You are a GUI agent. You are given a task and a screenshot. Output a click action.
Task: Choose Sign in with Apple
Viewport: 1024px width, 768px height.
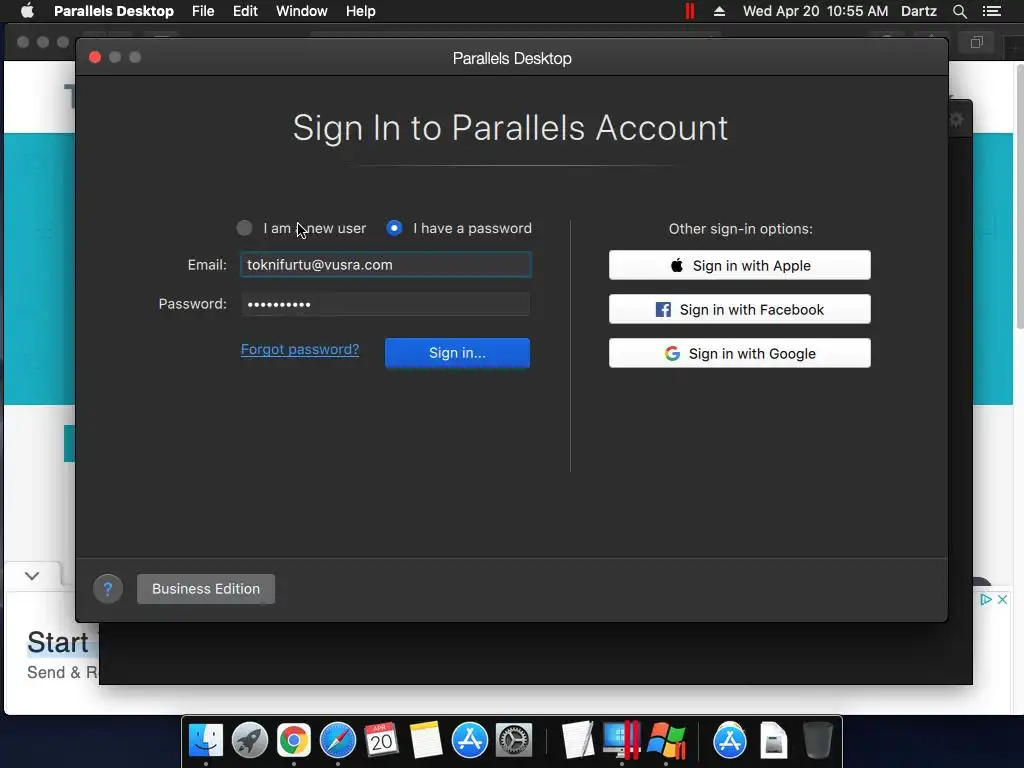tap(739, 265)
